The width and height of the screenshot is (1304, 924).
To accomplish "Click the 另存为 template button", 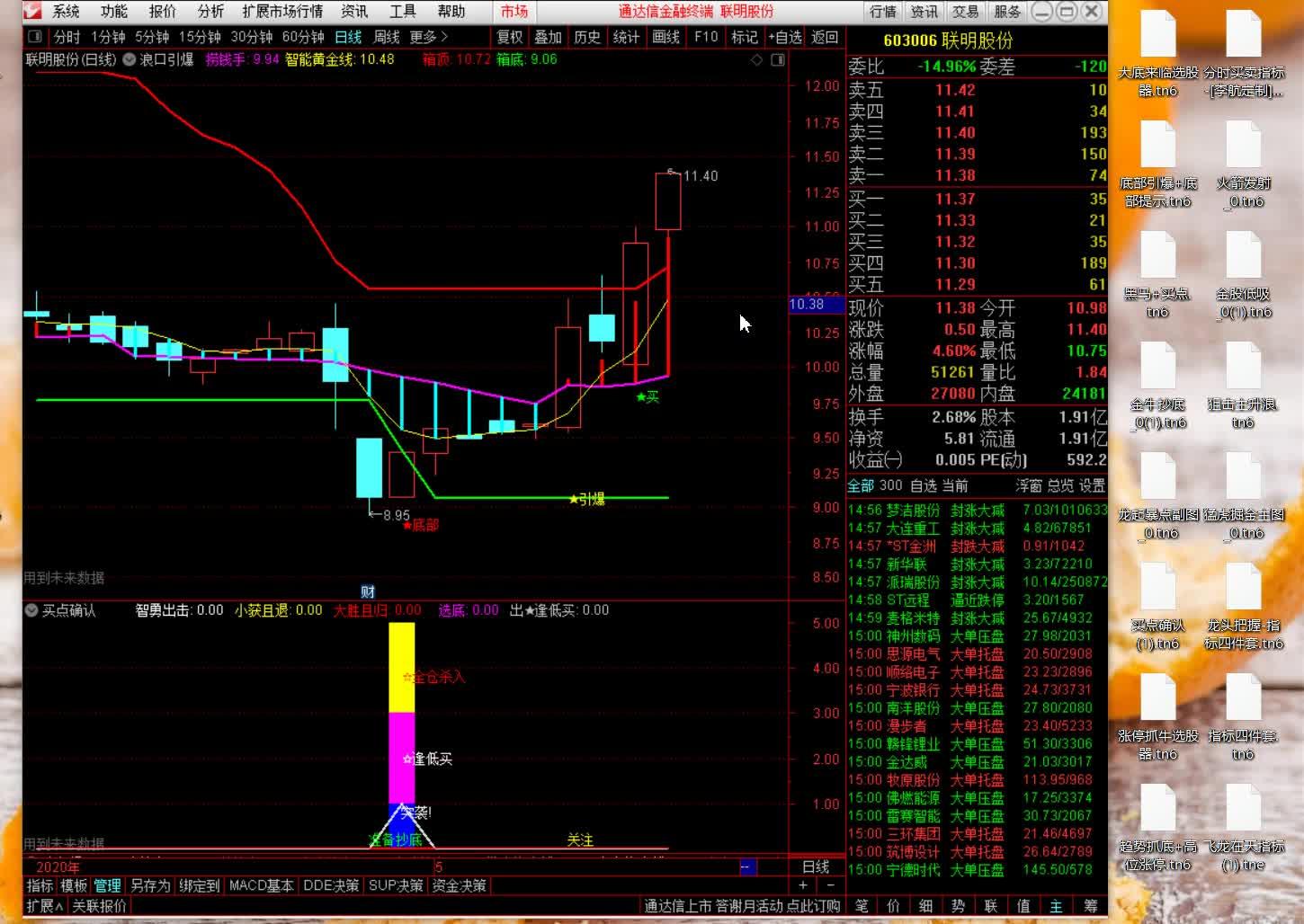I will tap(150, 885).
